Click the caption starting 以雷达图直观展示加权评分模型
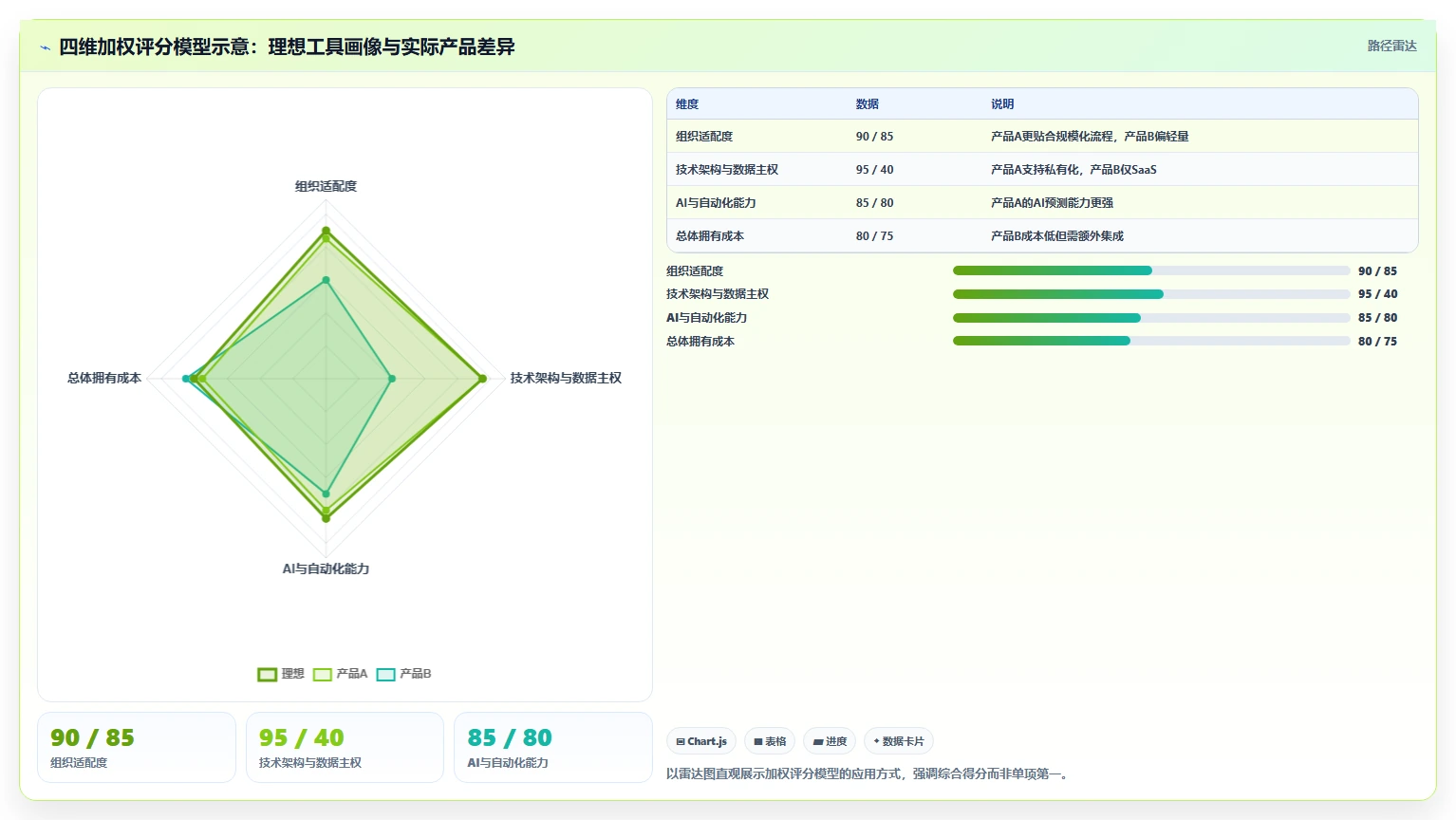 pos(869,774)
